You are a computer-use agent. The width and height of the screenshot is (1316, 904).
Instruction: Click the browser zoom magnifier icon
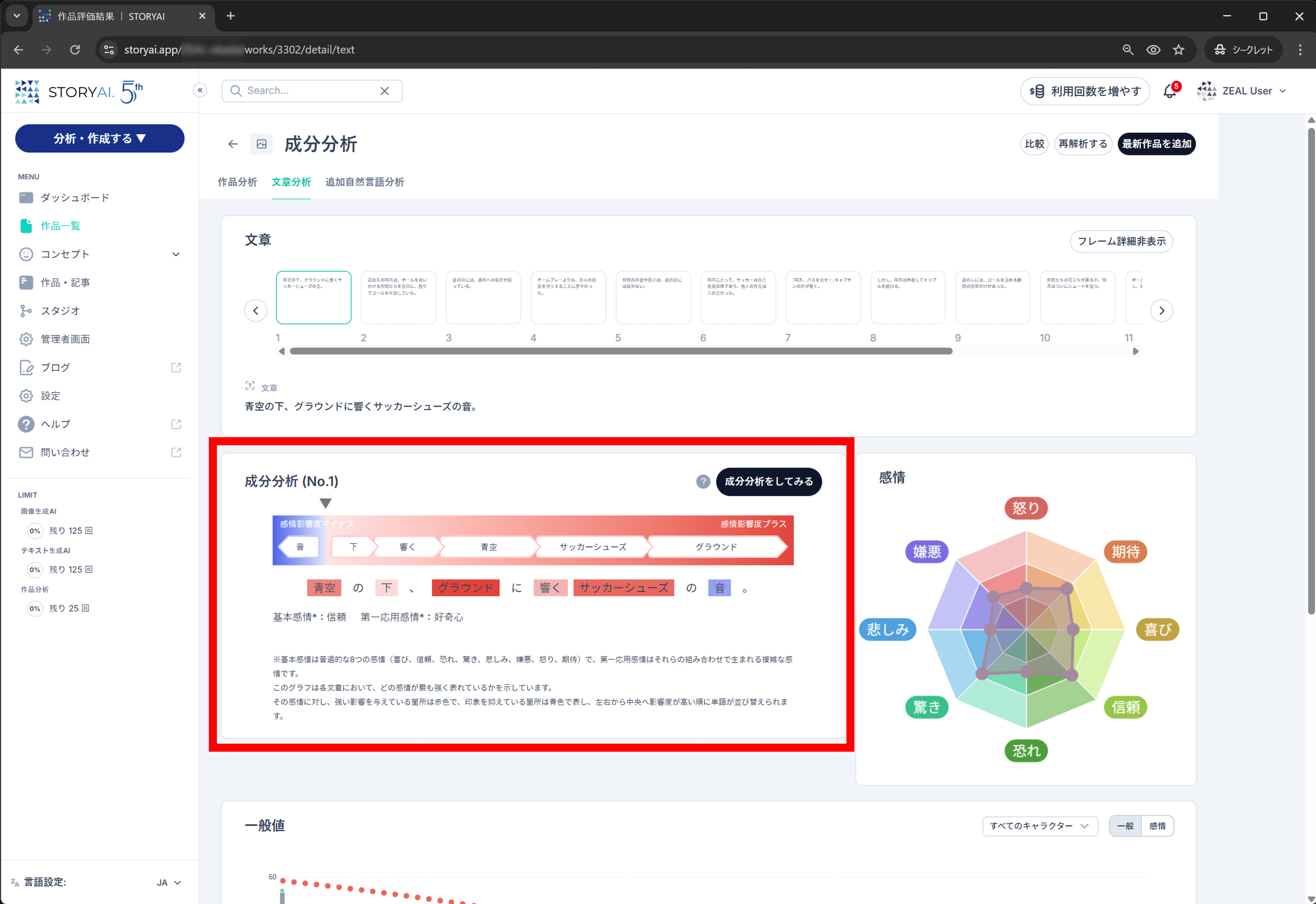1128,50
